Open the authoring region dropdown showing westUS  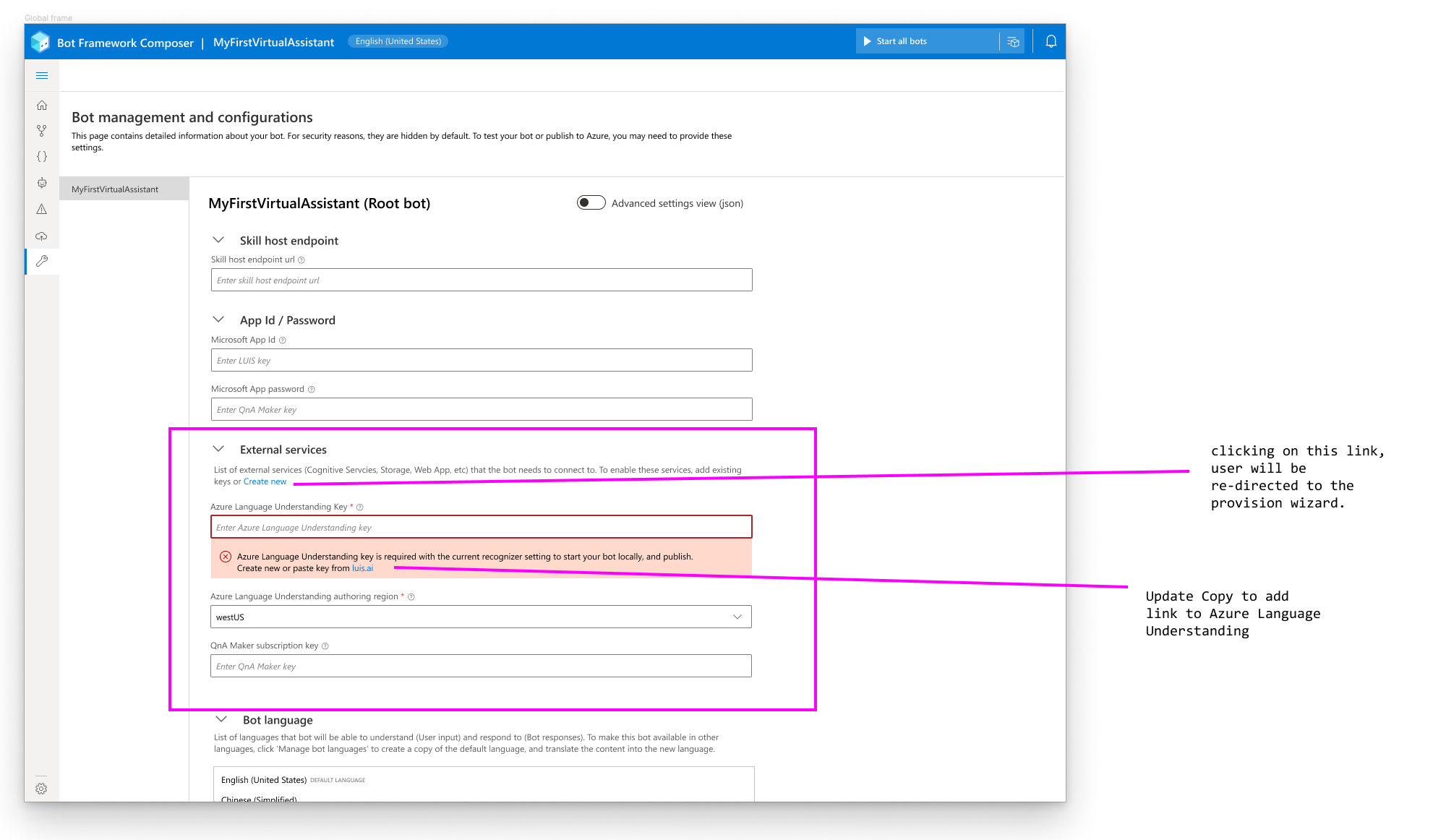[x=737, y=617]
